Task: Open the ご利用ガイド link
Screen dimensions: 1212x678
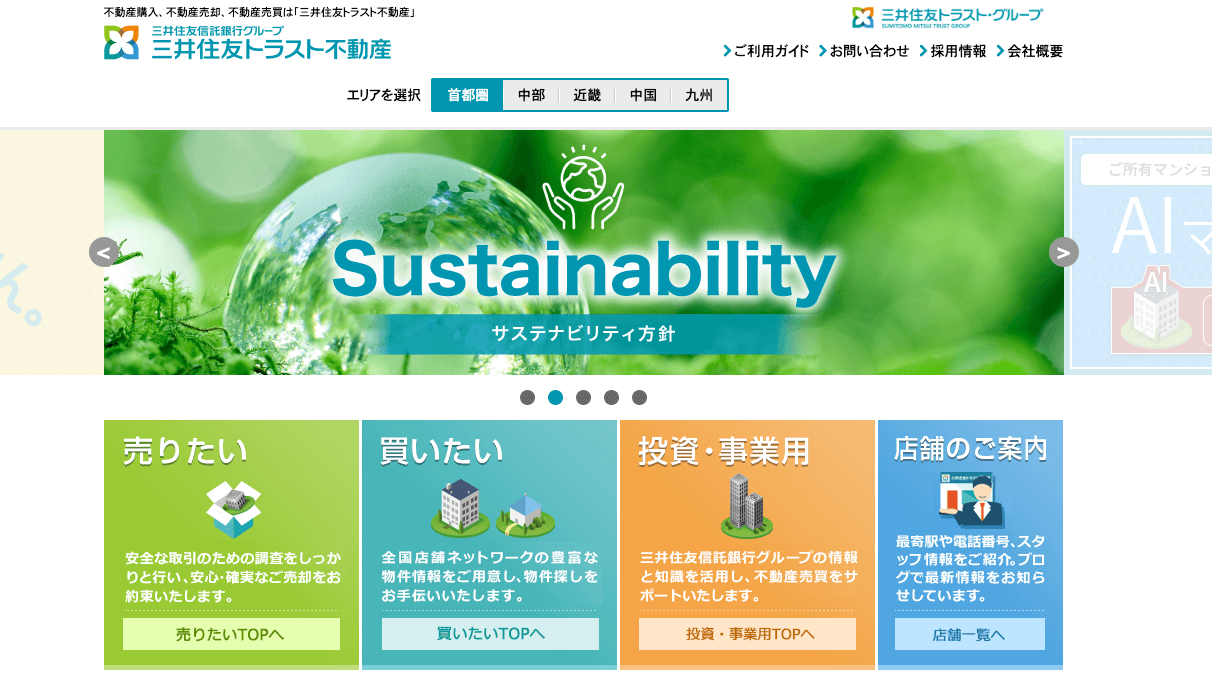Action: (x=766, y=51)
